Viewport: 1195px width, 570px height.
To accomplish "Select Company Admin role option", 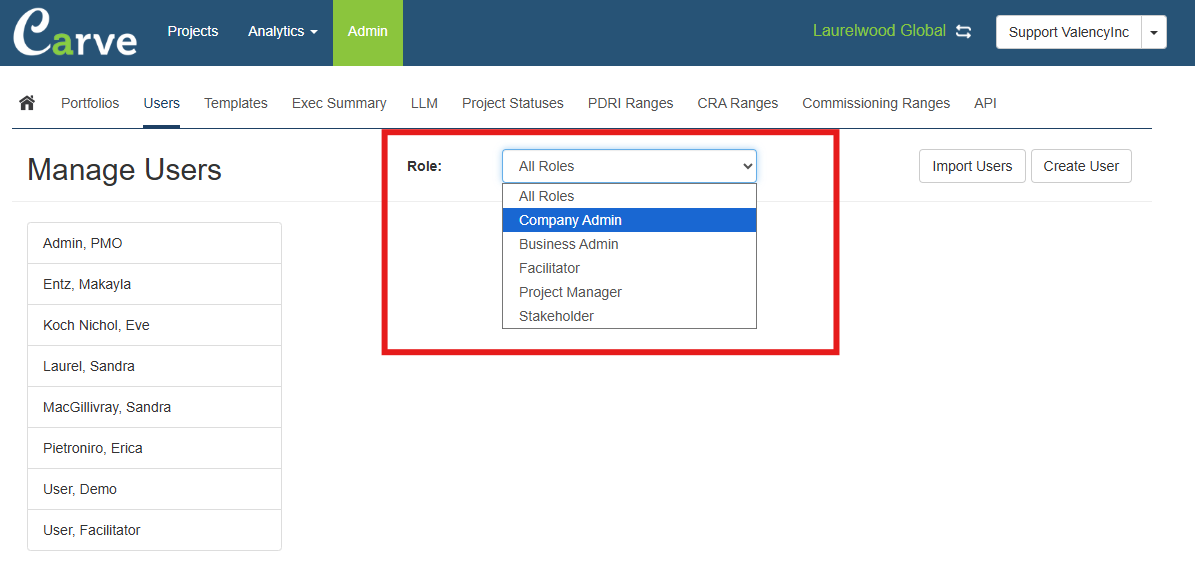I will (x=629, y=220).
